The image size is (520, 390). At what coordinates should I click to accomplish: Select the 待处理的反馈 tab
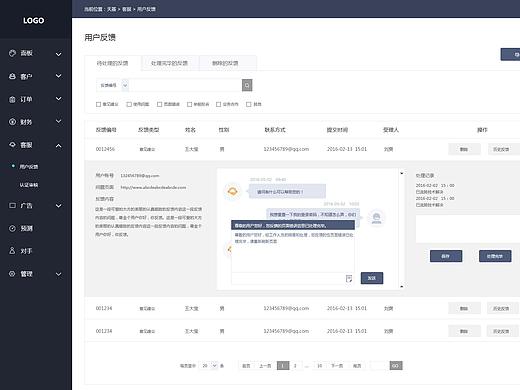tap(112, 63)
